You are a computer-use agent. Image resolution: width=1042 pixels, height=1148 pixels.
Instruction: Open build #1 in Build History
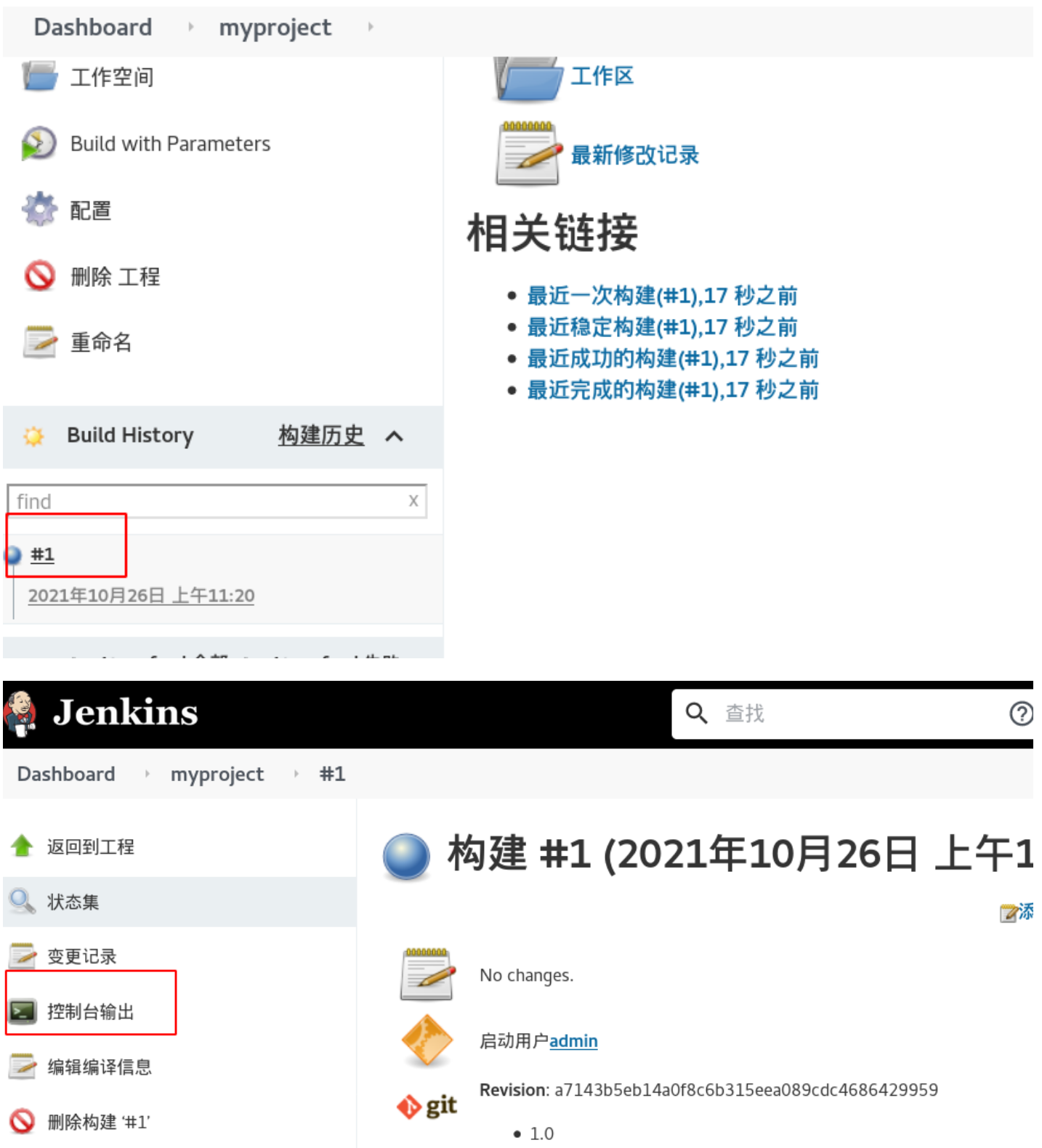42,555
